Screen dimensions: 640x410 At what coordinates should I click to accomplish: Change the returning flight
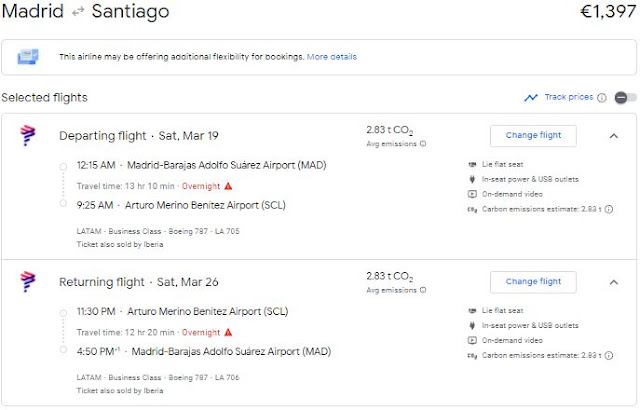(x=533, y=281)
